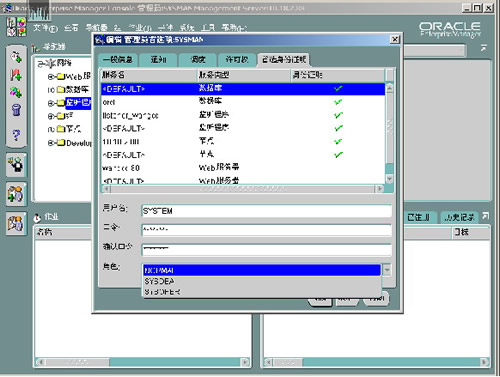Switch to the 首选身份证明 tab
Viewport: 500px width, 377px height.
click(284, 60)
